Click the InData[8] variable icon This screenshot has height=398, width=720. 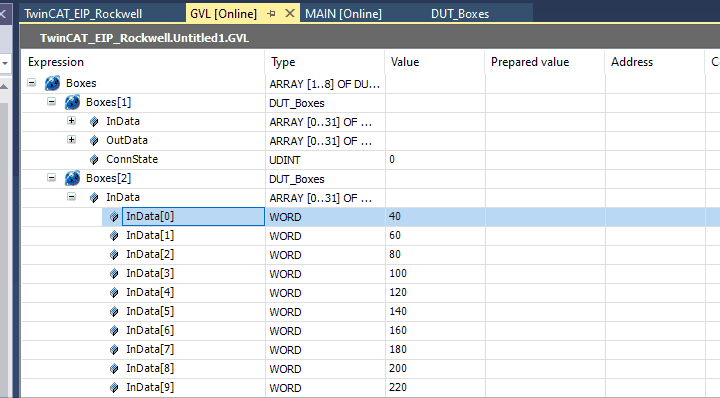(114, 369)
